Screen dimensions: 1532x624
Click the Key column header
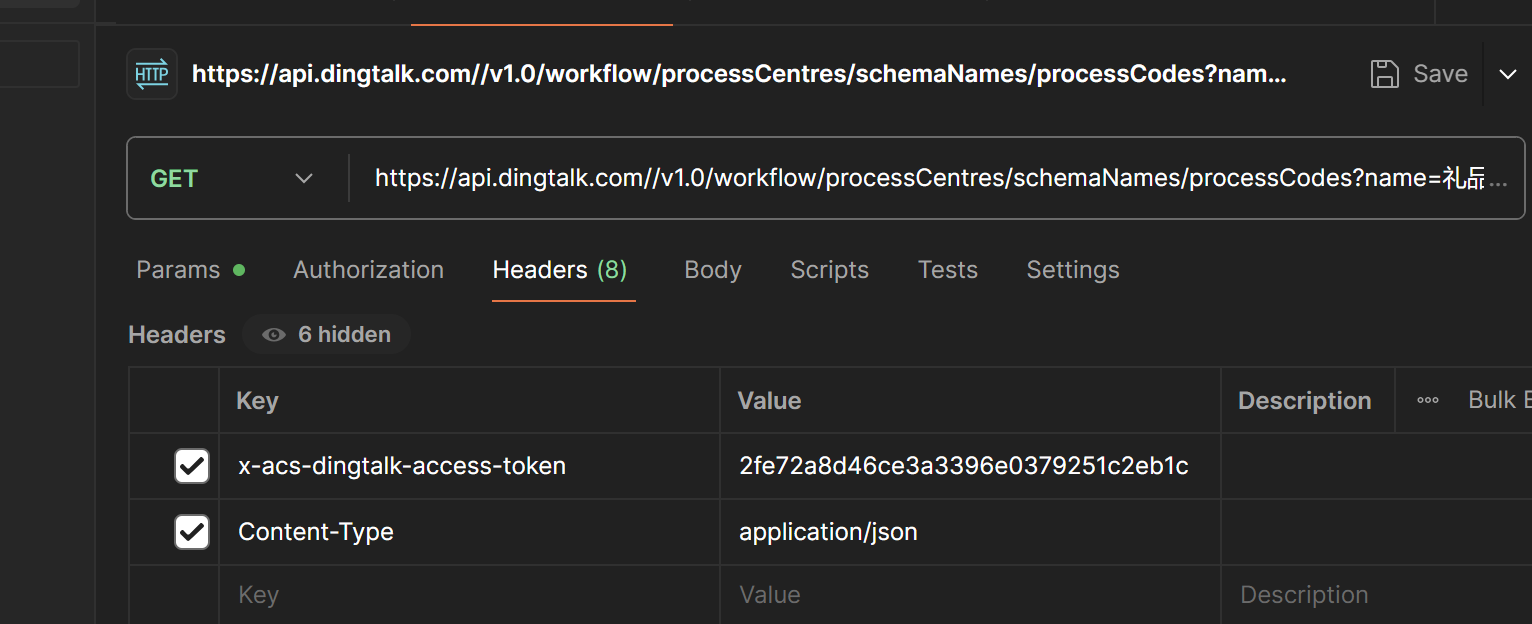pos(257,401)
